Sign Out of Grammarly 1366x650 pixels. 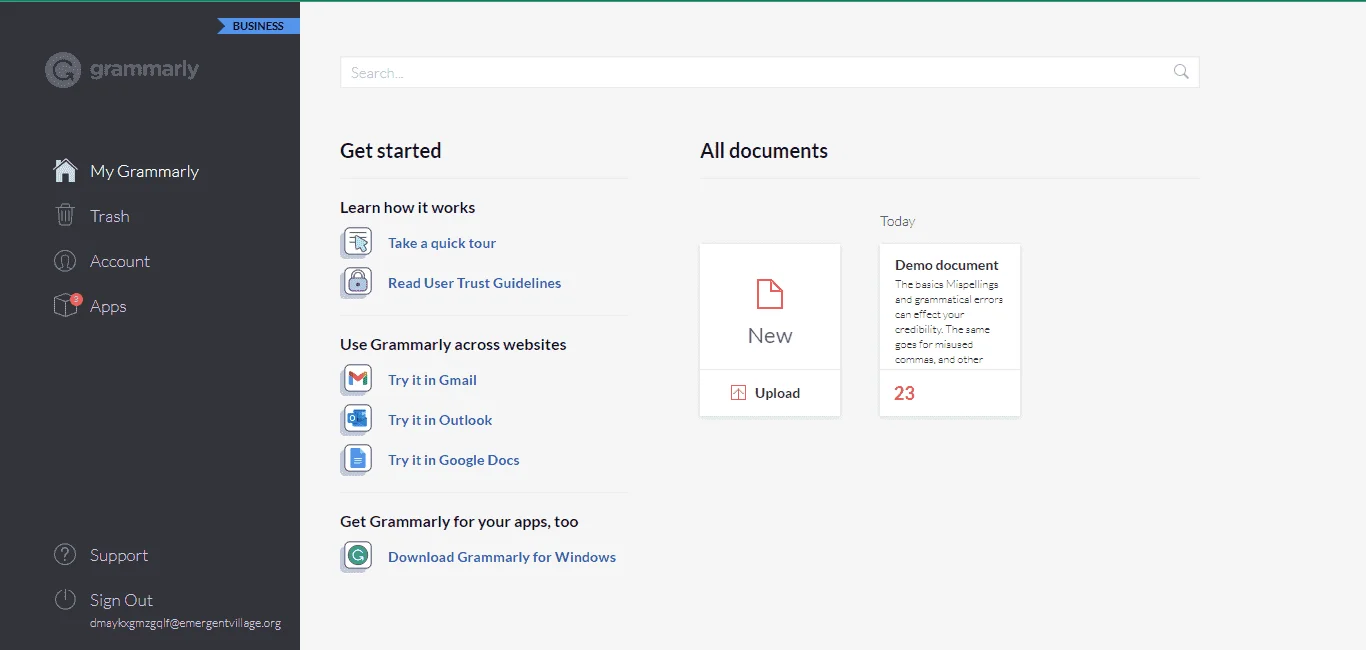pyautogui.click(x=121, y=600)
